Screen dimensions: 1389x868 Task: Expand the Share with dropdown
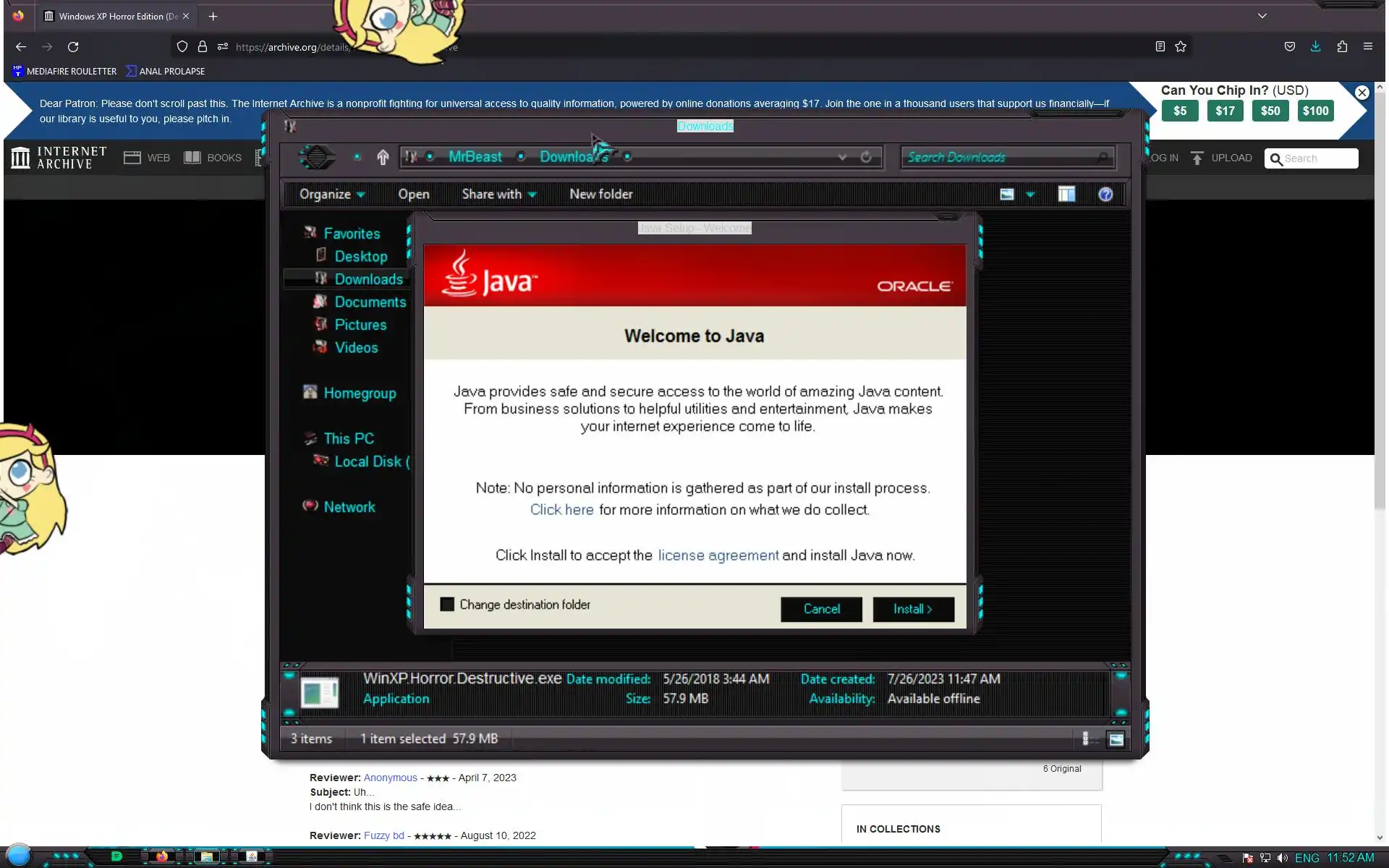(498, 194)
